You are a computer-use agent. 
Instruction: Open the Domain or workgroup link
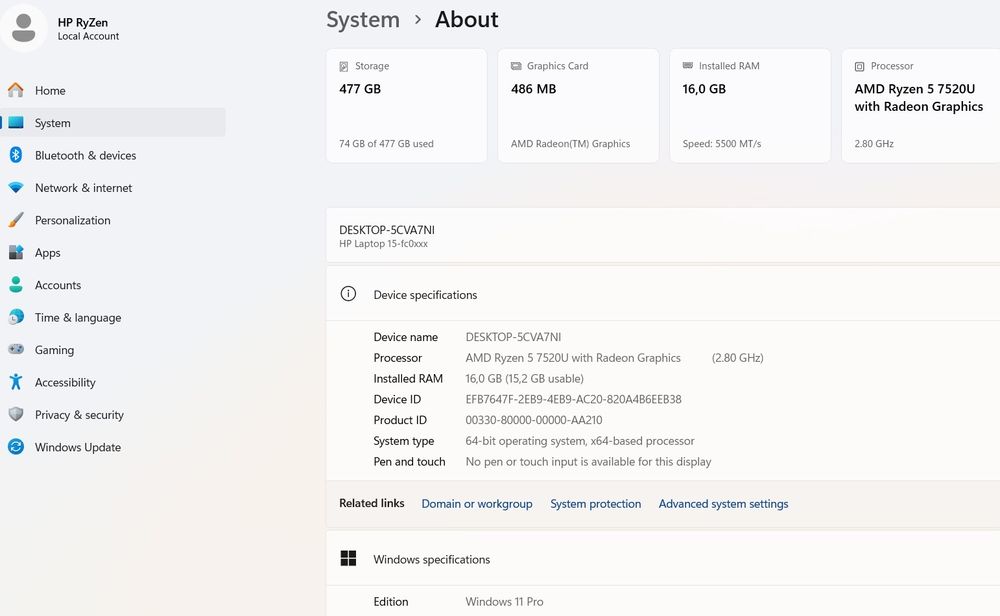(477, 504)
